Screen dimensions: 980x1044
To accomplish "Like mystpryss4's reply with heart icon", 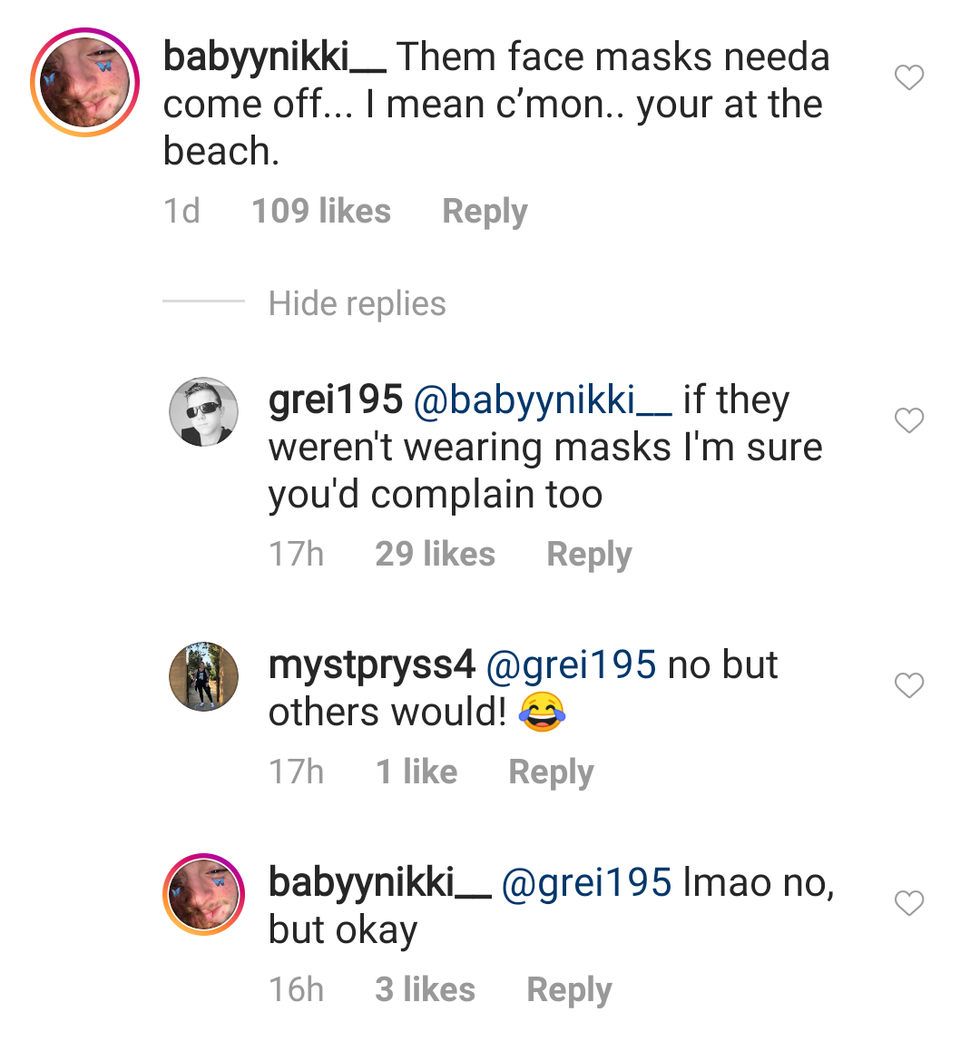I will pyautogui.click(x=908, y=685).
